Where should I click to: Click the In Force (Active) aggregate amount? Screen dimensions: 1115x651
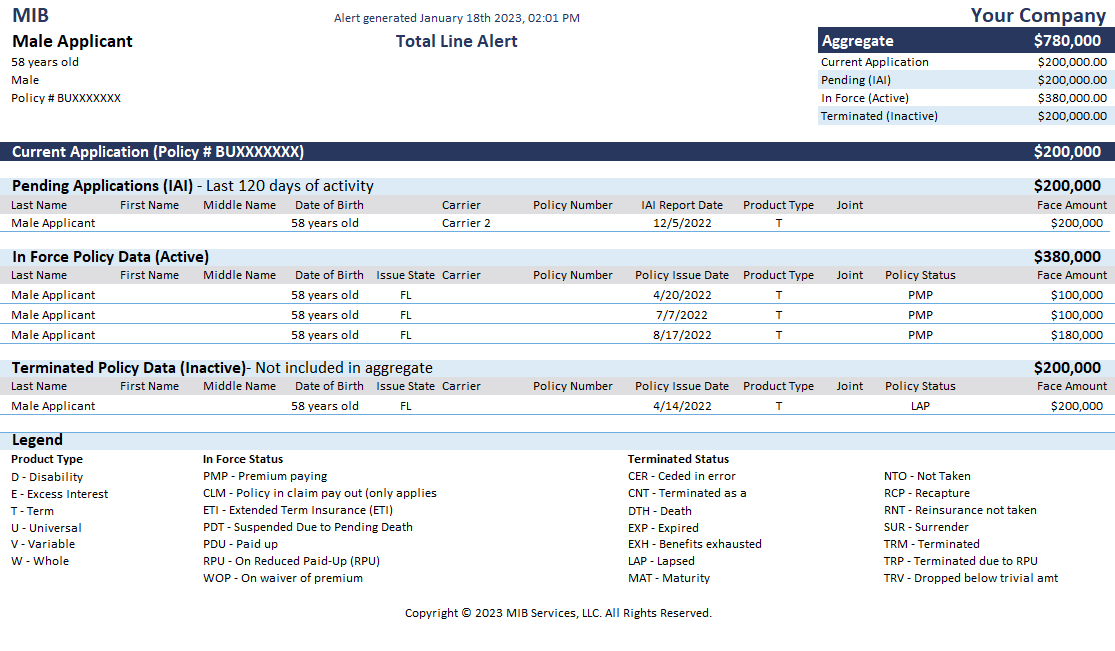click(1072, 98)
